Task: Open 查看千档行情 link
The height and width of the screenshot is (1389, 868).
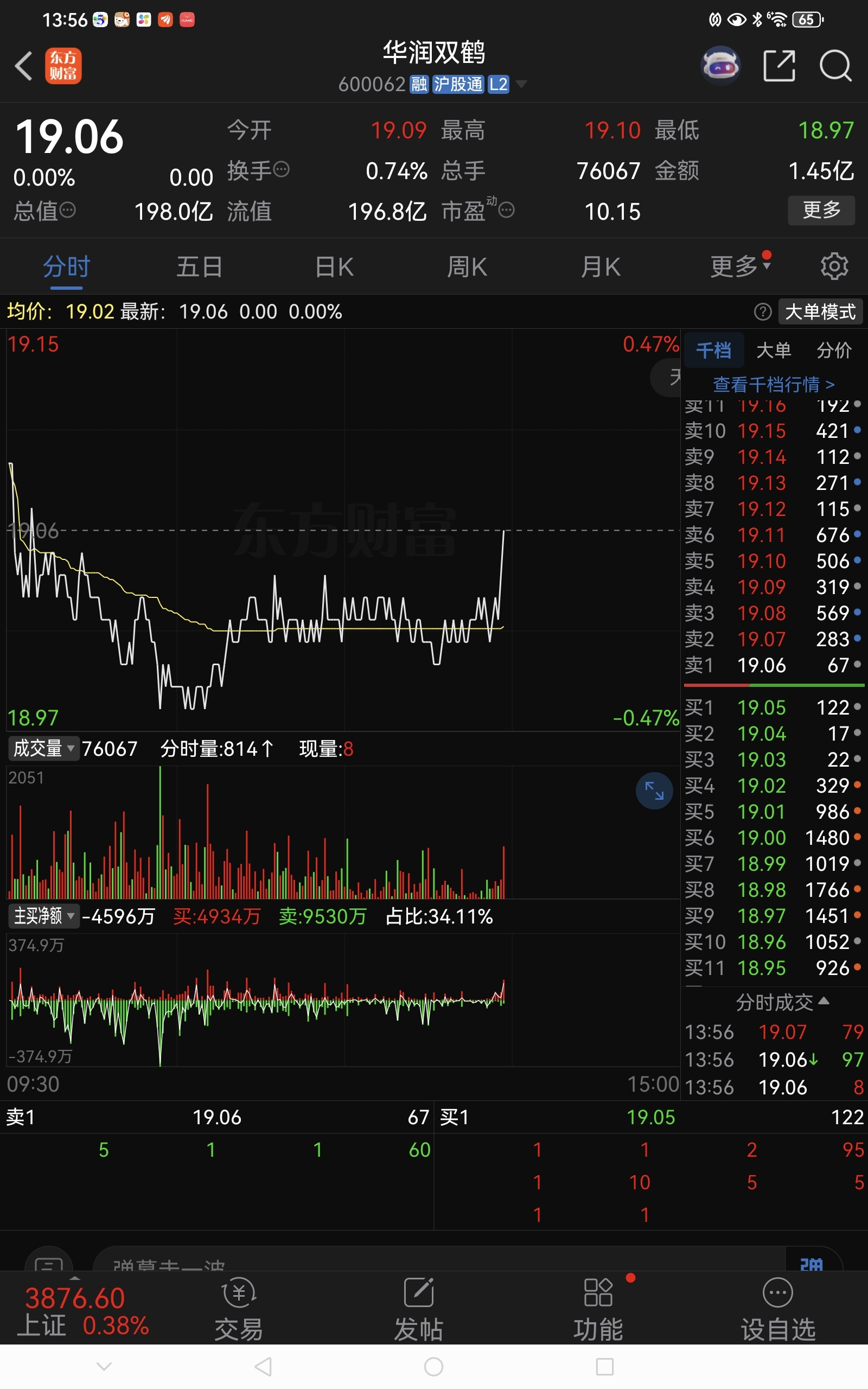Action: click(773, 384)
